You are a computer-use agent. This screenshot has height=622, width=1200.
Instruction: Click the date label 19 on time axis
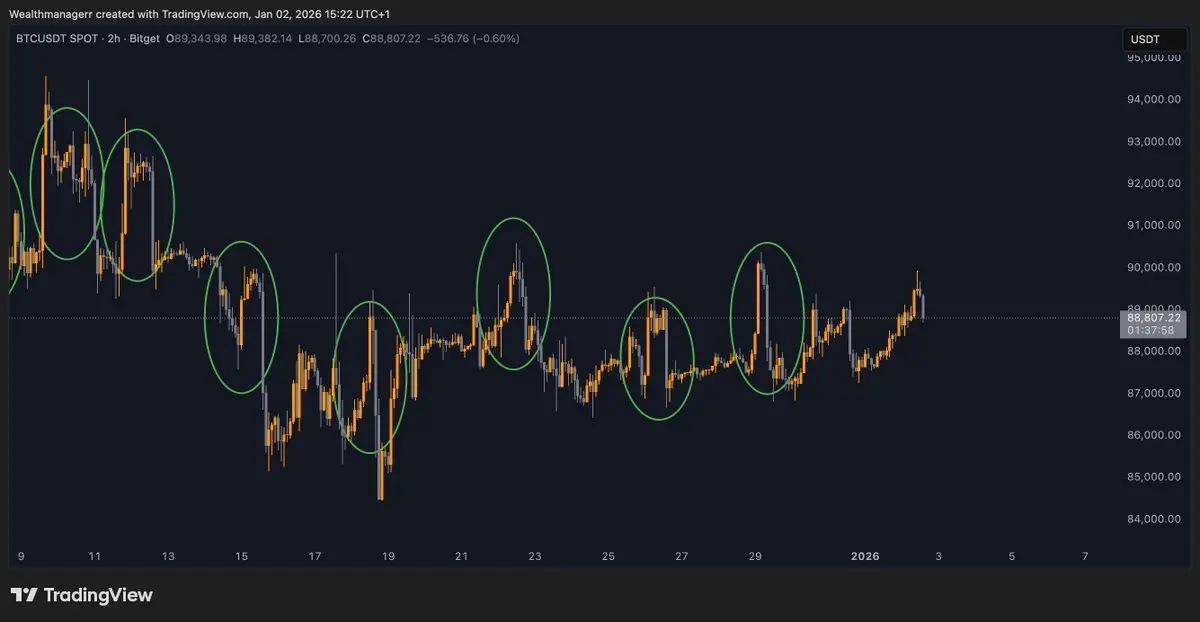[x=388, y=556]
